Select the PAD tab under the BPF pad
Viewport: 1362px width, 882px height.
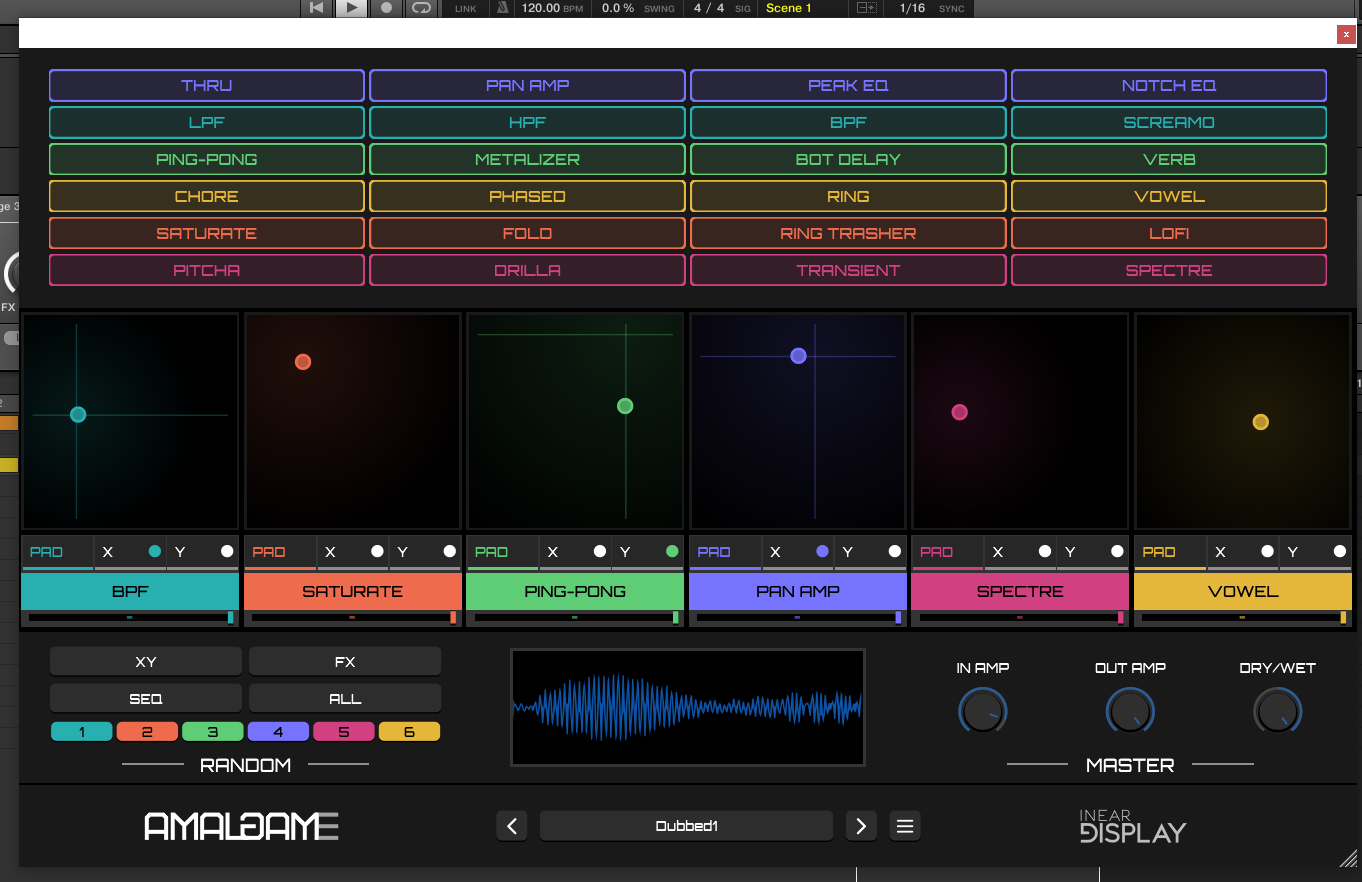click(x=47, y=552)
